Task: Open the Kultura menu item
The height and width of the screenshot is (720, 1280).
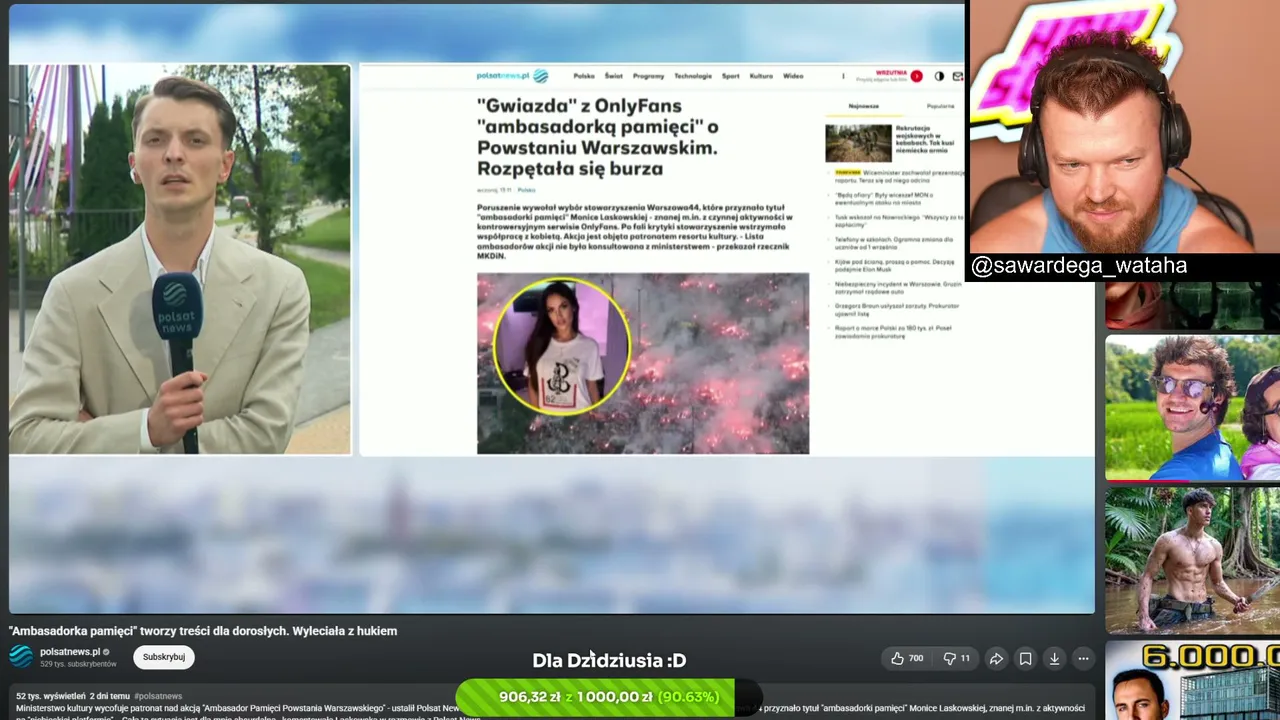Action: [761, 76]
